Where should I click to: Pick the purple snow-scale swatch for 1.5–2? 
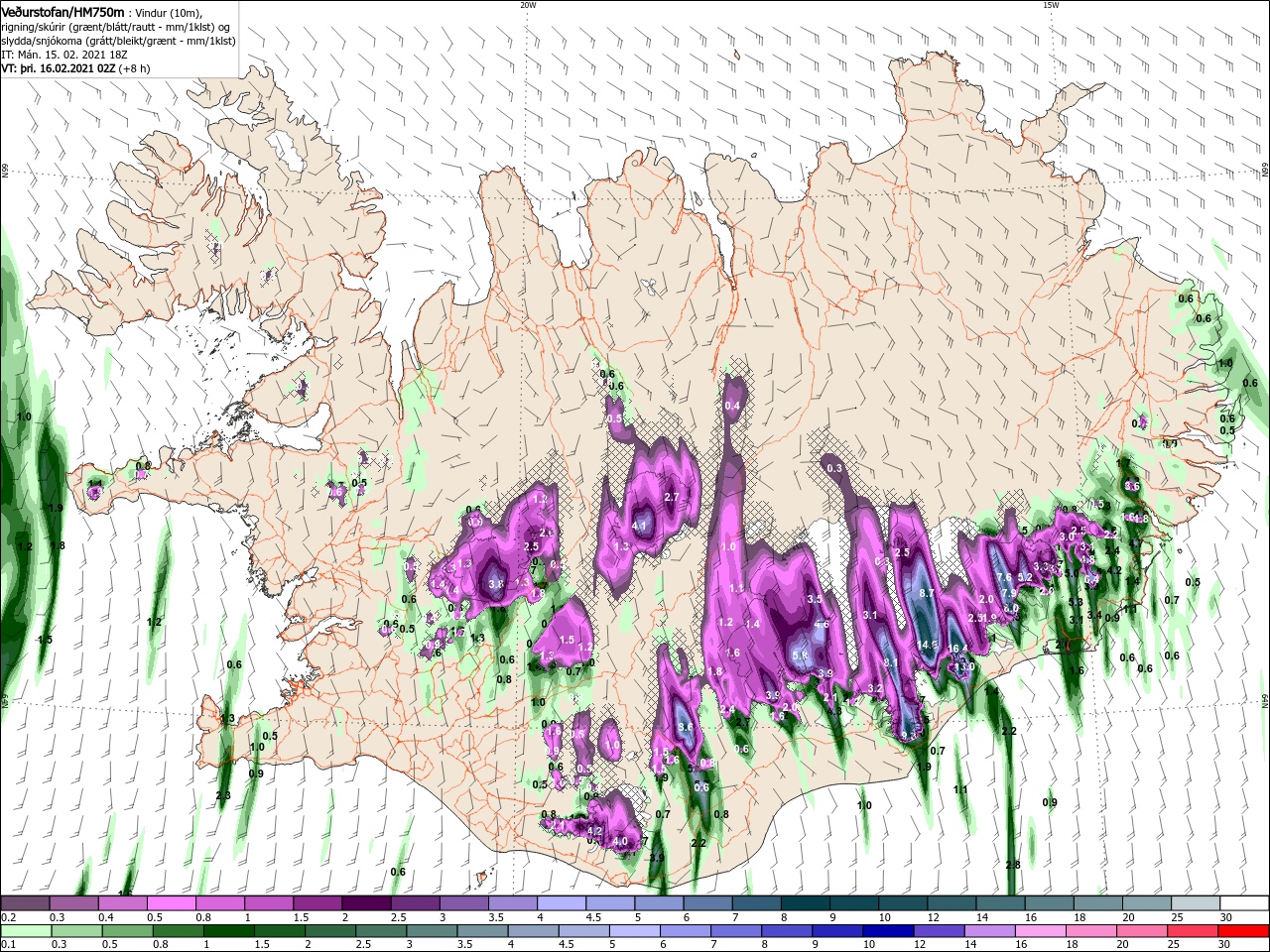(317, 903)
